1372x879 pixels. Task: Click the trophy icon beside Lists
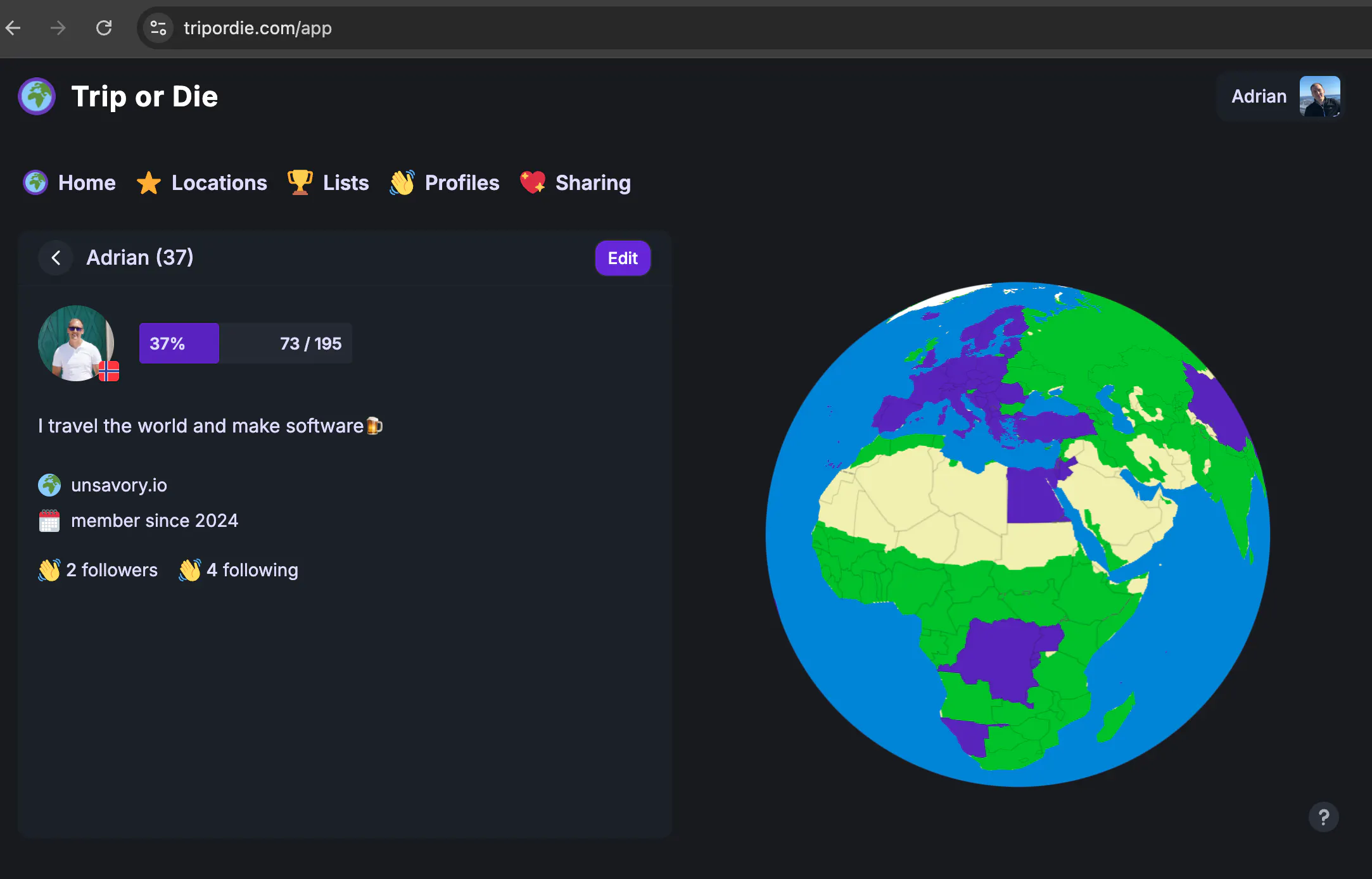click(x=300, y=182)
